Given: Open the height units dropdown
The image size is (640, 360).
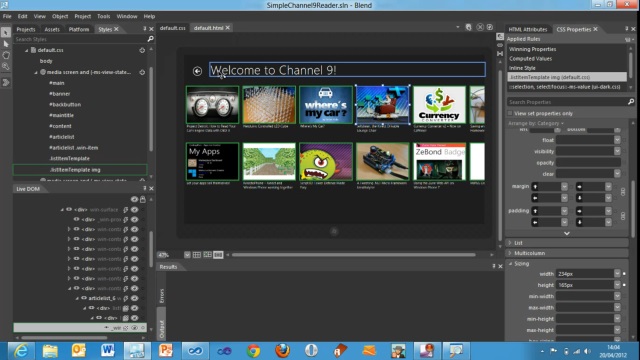Looking at the screenshot, I should [x=617, y=285].
